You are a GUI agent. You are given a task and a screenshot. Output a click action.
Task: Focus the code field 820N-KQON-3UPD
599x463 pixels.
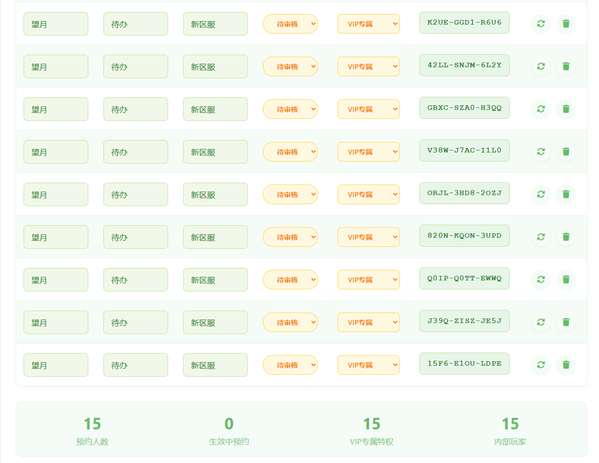[464, 236]
